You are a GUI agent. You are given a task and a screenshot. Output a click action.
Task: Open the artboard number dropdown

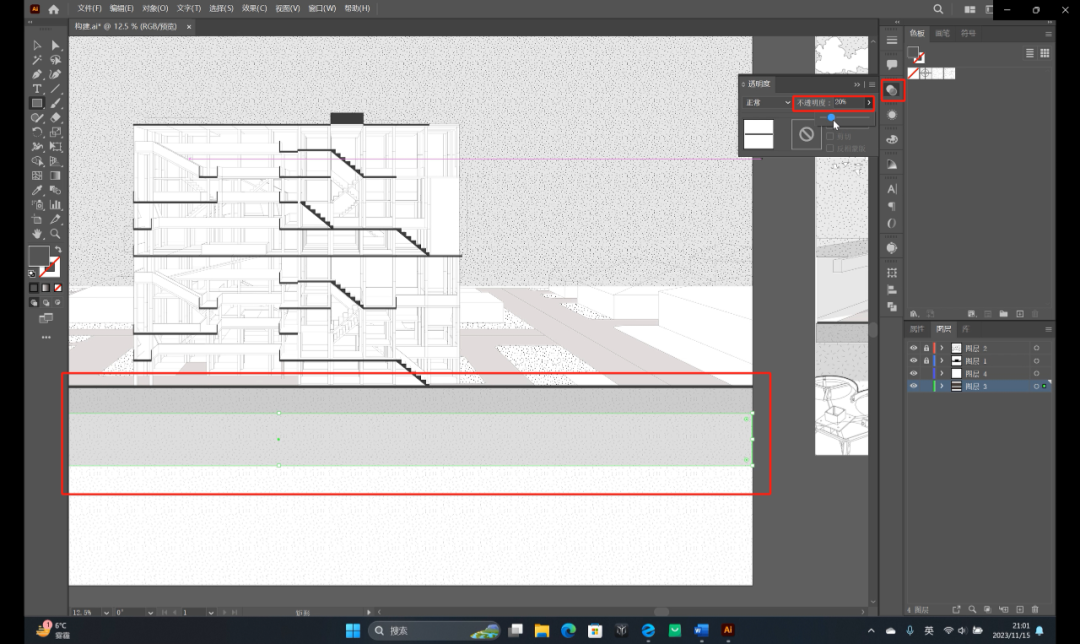point(211,612)
